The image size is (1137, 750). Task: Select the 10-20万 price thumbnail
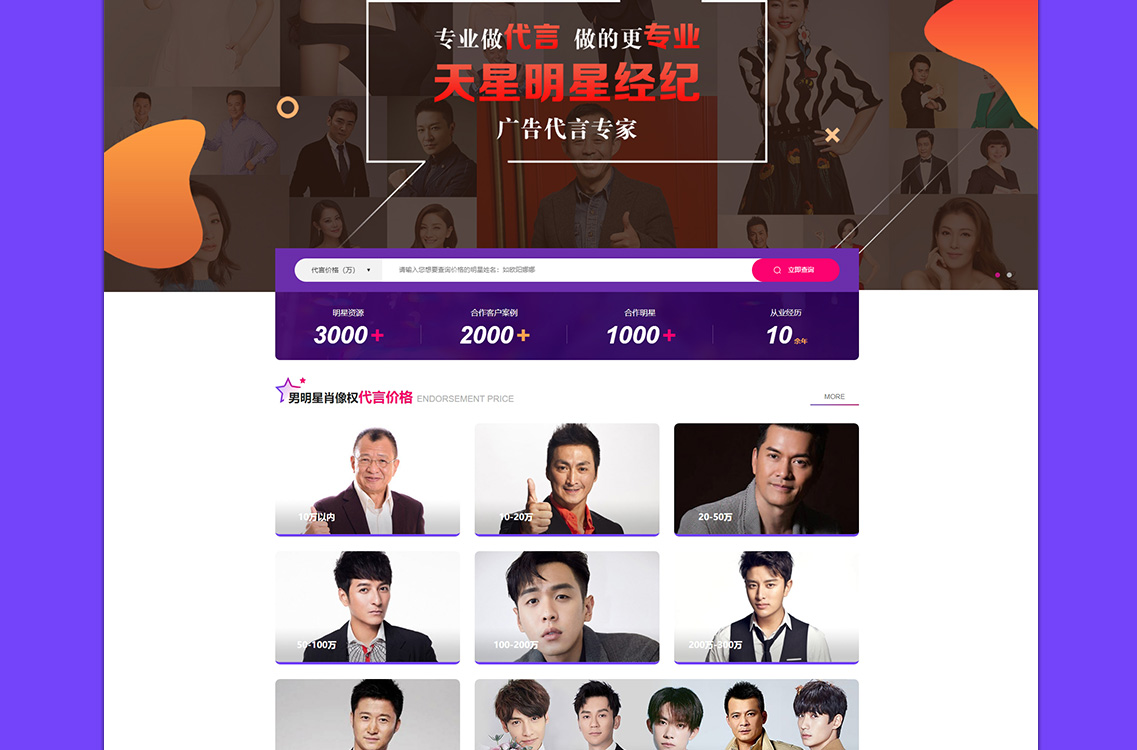tap(567, 479)
